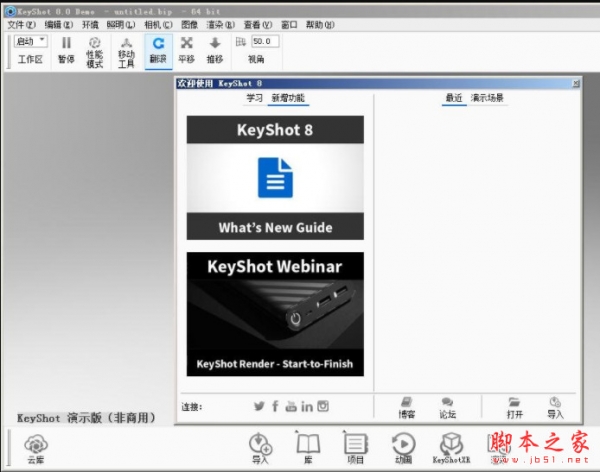Open the 库 library panel
Viewport: 600px width, 472px height.
click(x=308, y=449)
